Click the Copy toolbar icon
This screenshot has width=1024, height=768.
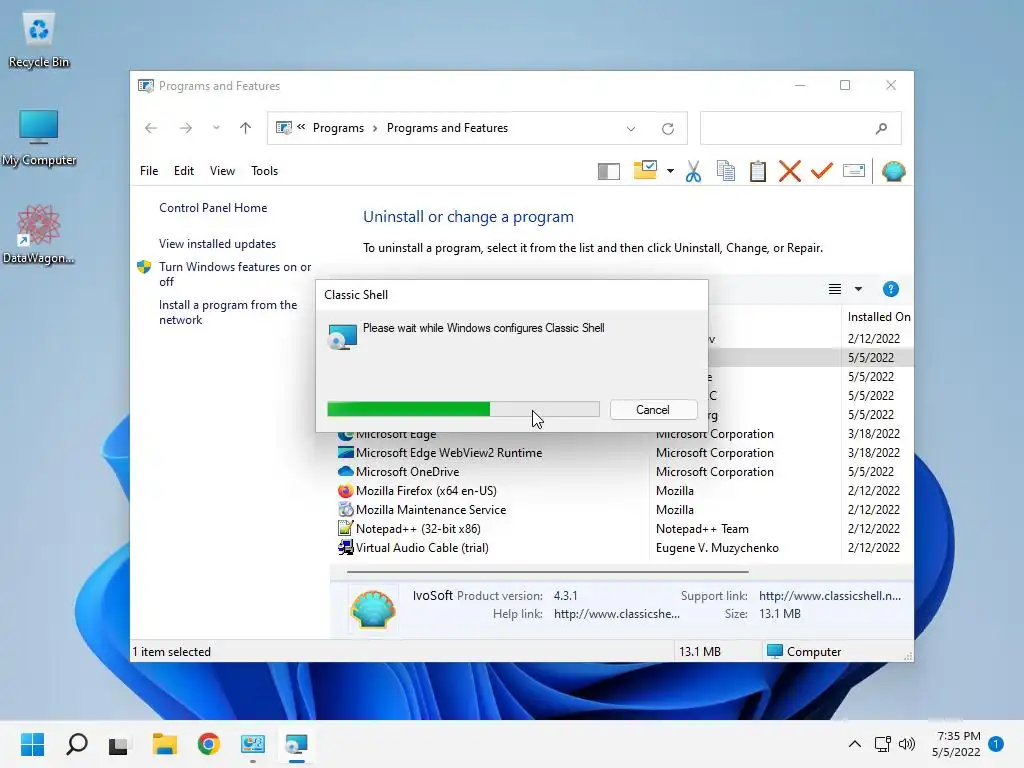[x=726, y=171]
